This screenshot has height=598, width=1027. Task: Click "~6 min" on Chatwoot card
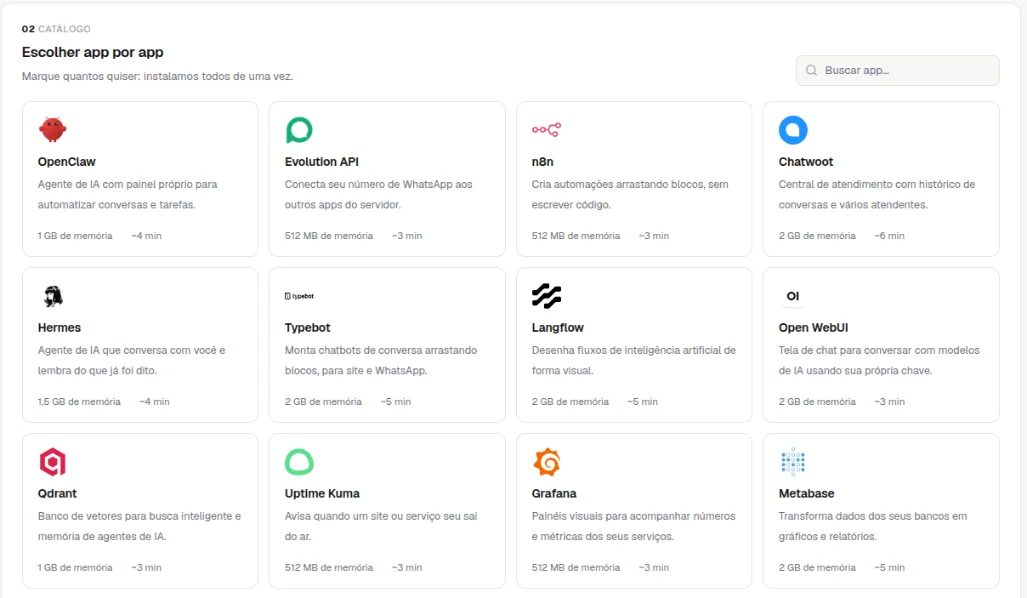[889, 236]
